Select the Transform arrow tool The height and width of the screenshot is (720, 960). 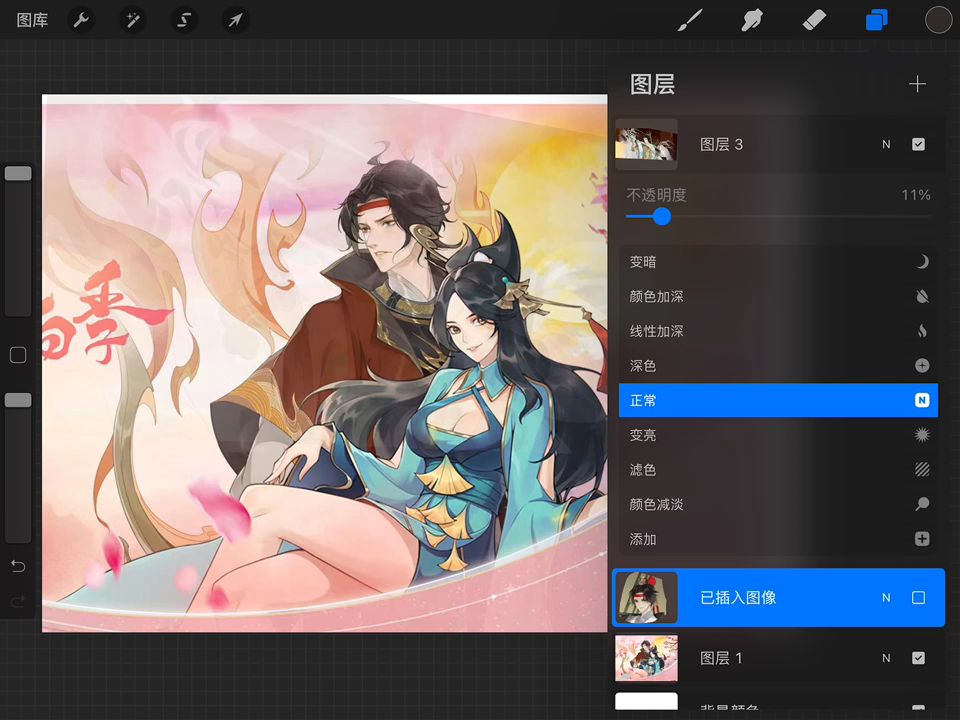point(235,20)
